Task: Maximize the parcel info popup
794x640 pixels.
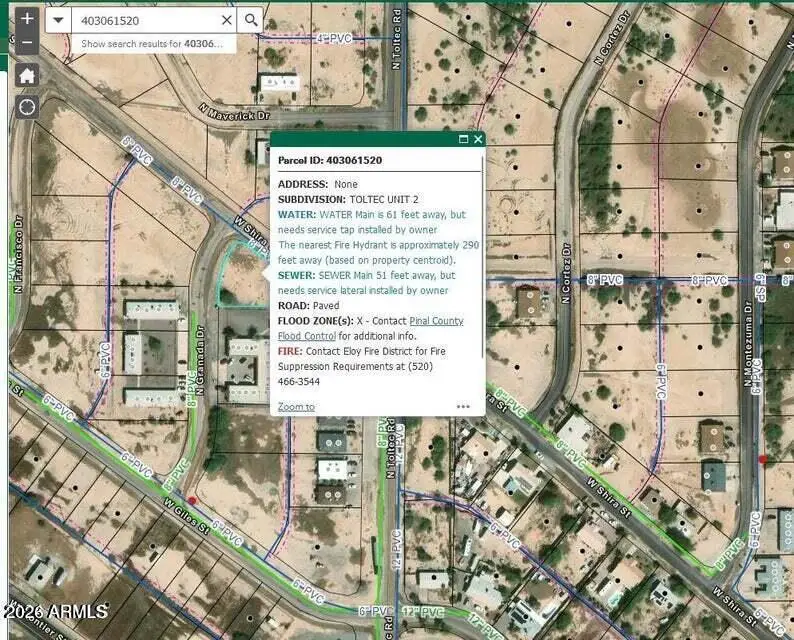Action: coord(463,140)
